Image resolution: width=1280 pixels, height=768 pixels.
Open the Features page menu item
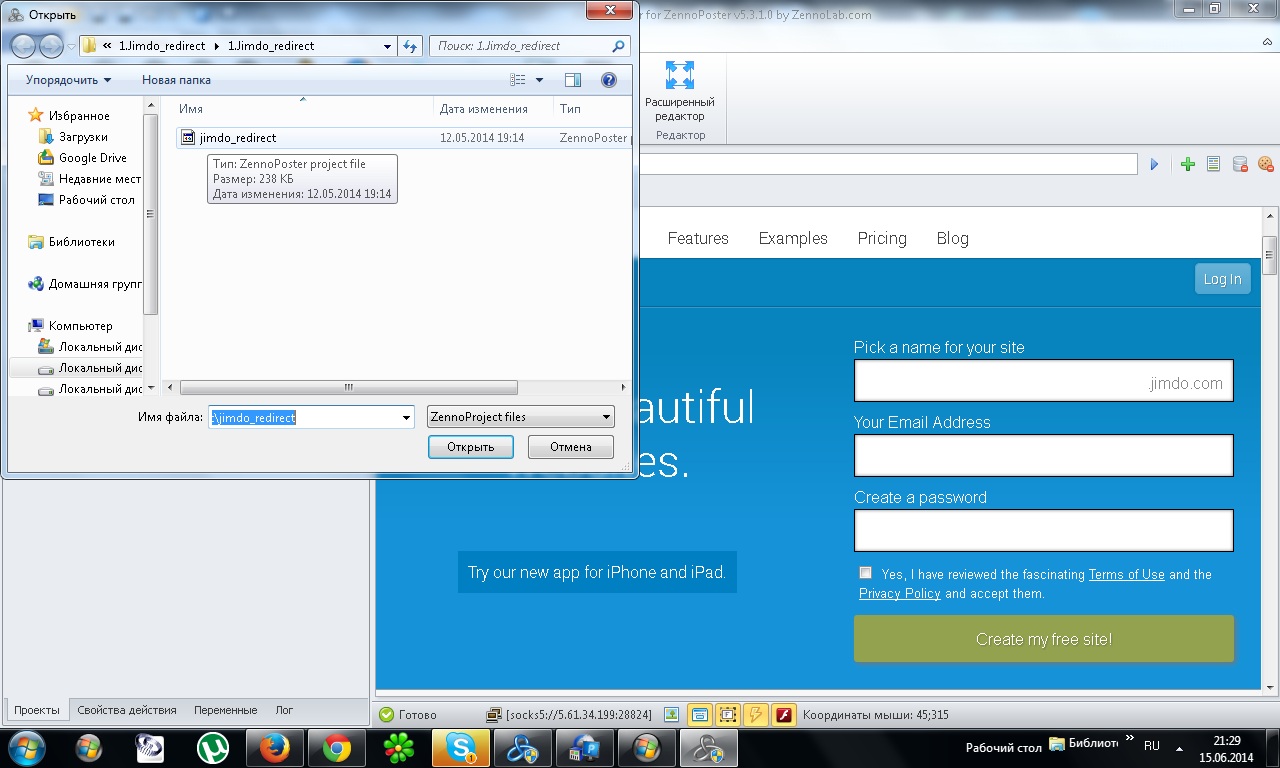point(698,238)
